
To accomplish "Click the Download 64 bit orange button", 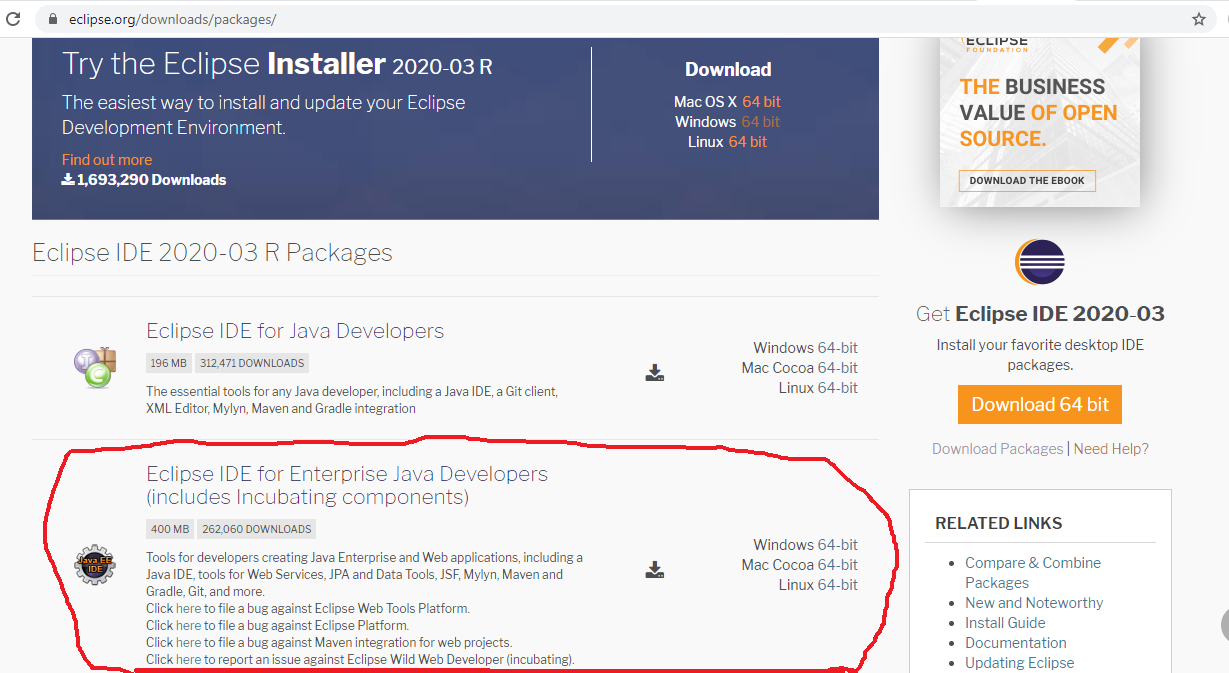I will (1039, 405).
